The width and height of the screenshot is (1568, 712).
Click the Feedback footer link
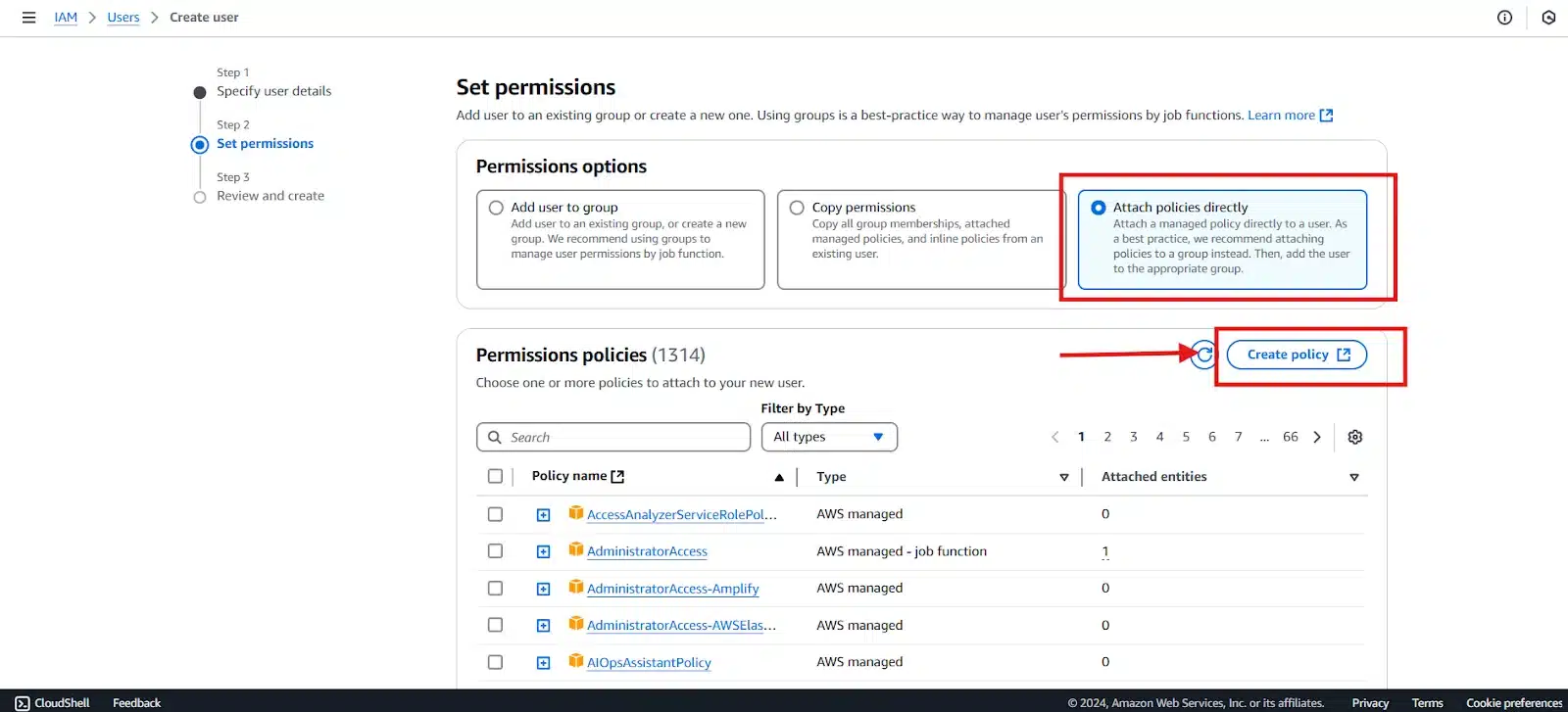pos(136,703)
